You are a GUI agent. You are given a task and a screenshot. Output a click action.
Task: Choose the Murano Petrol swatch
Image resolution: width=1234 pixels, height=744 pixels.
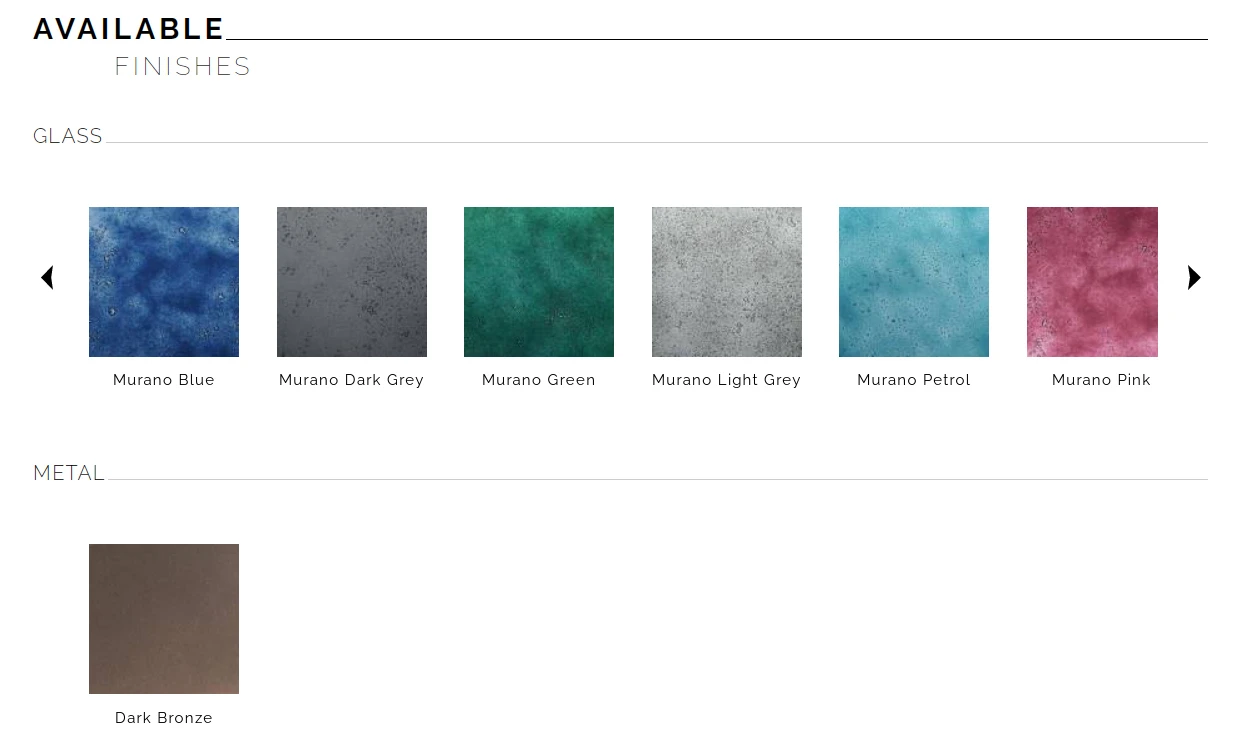point(914,282)
